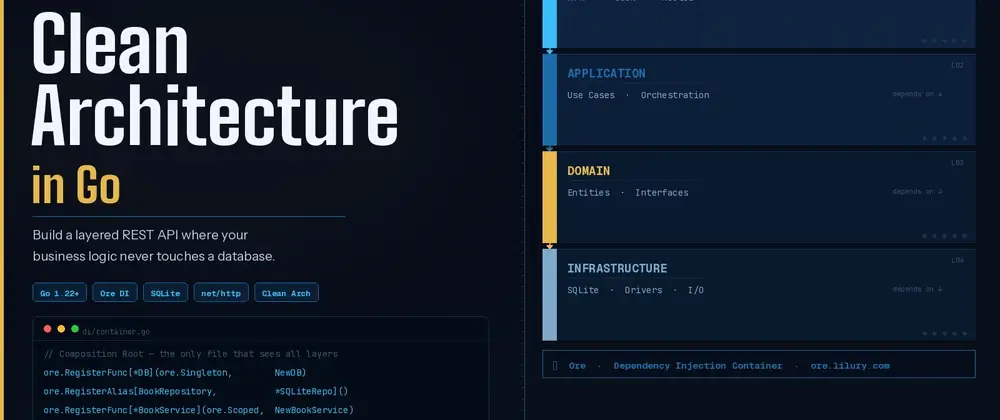Image resolution: width=1000 pixels, height=420 pixels.
Task: Click 'I/O' in the Infrastructure card
Action: tap(696, 290)
